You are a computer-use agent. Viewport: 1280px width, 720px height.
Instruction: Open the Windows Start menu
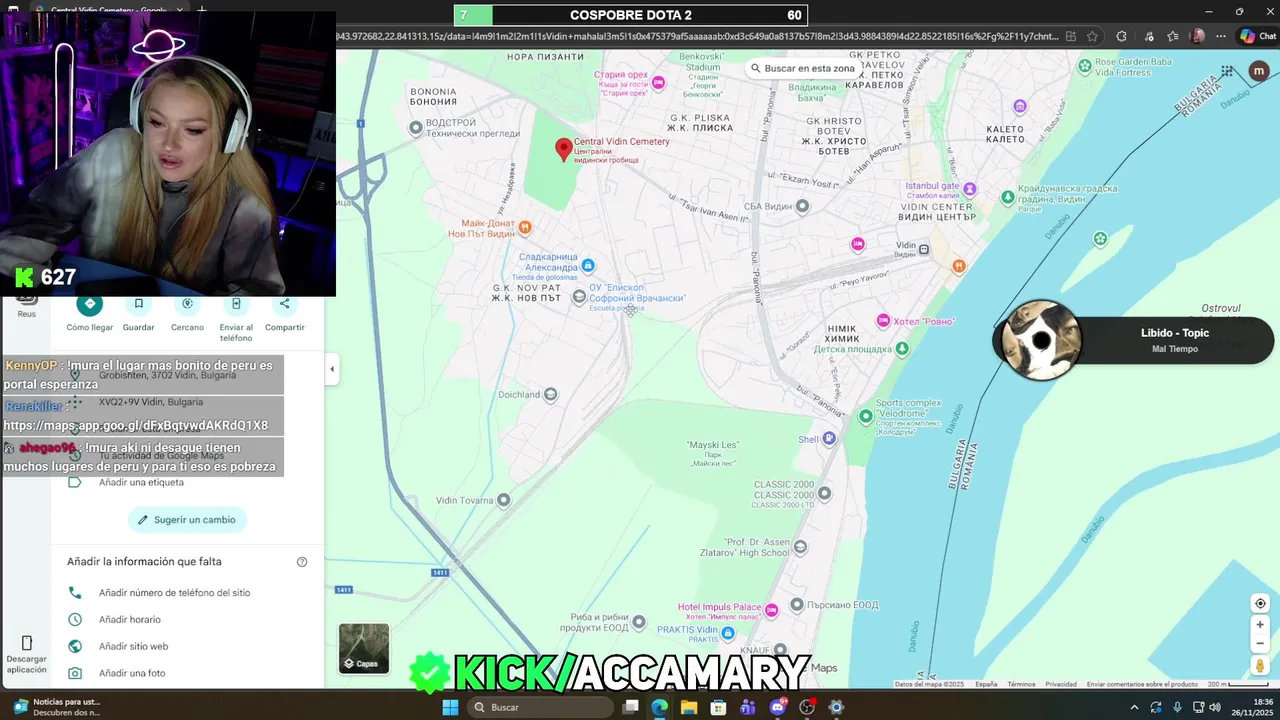(450, 707)
